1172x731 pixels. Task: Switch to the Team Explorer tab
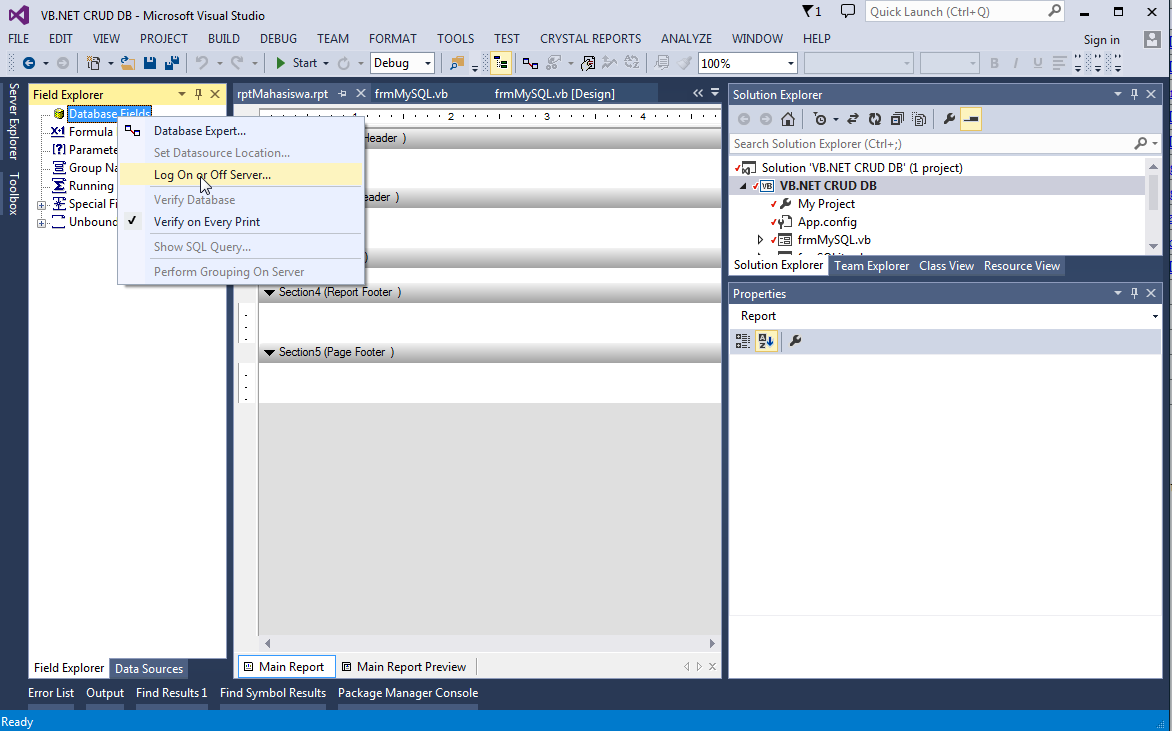[872, 266]
